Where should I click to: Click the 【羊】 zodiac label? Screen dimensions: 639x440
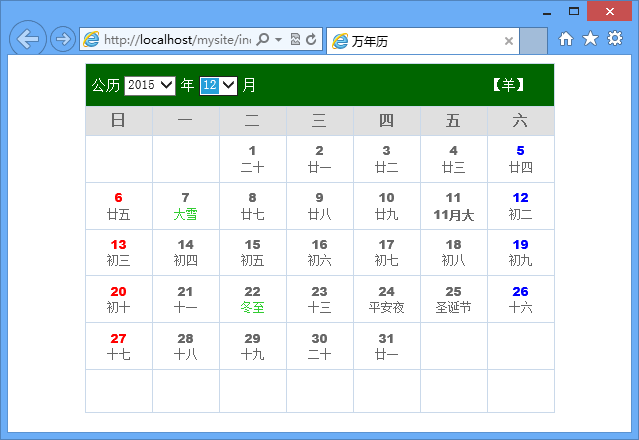coord(508,85)
